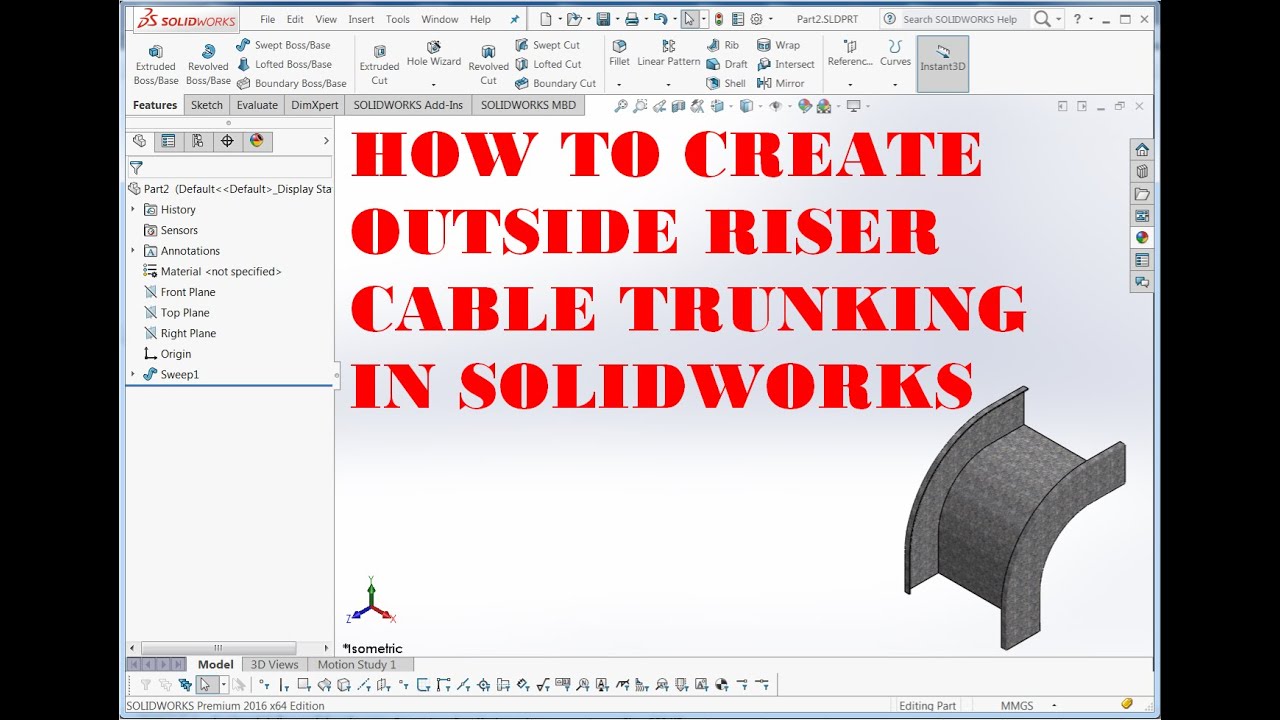Switch to ConfigurationManager tab icon

[x=198, y=141]
